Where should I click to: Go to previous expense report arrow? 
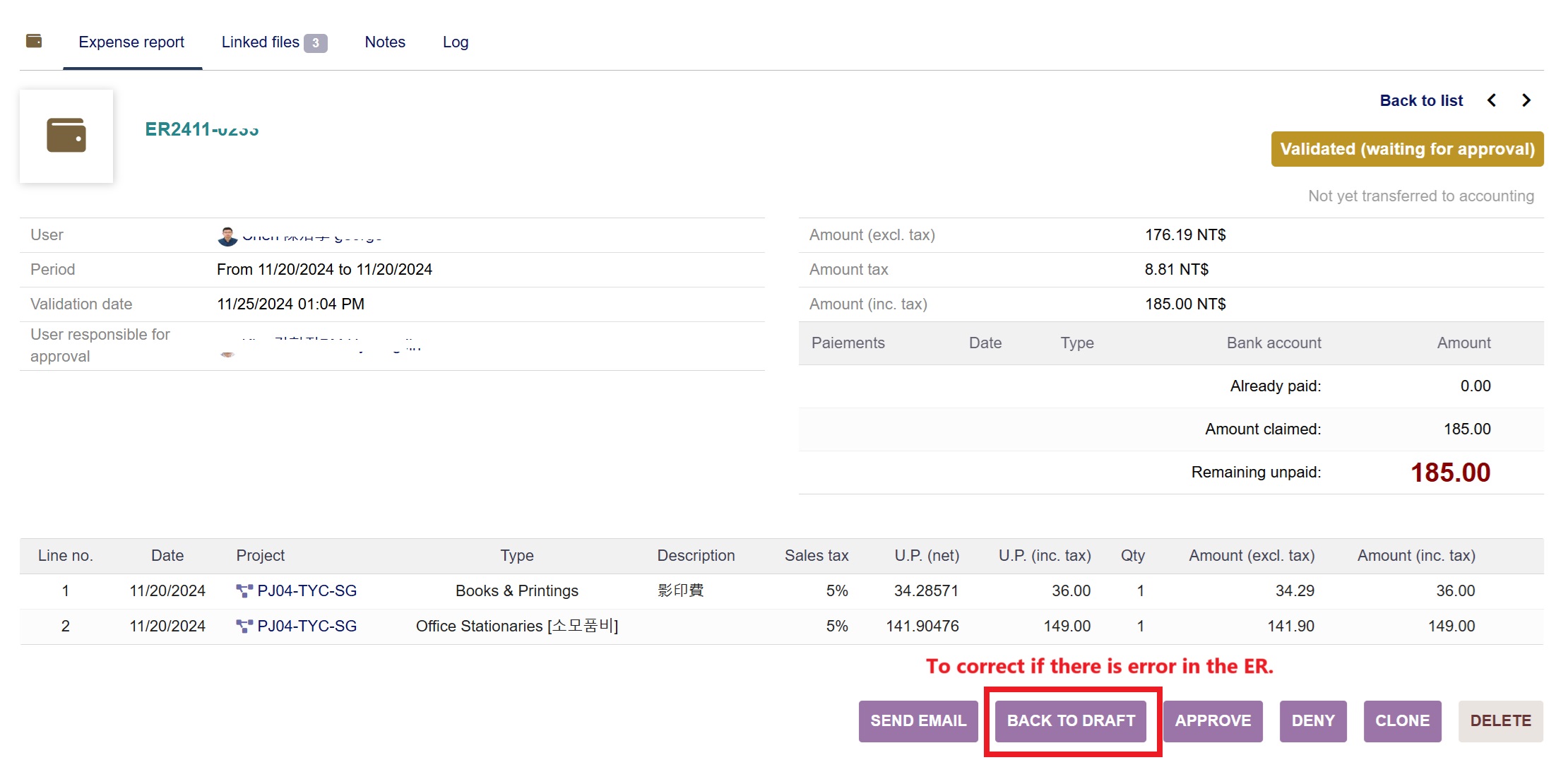pos(1492,100)
